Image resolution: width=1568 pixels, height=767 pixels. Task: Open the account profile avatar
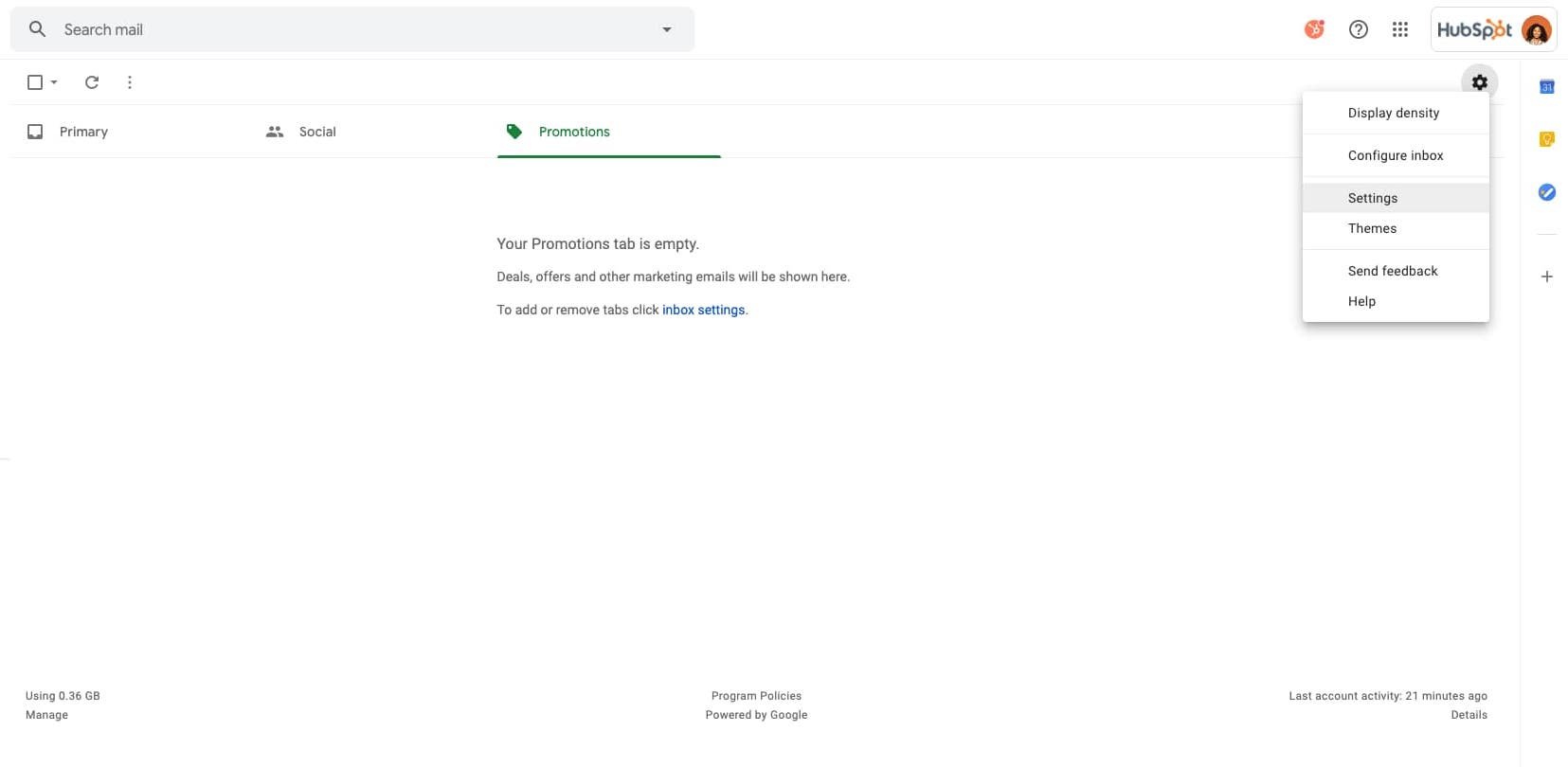[x=1536, y=30]
